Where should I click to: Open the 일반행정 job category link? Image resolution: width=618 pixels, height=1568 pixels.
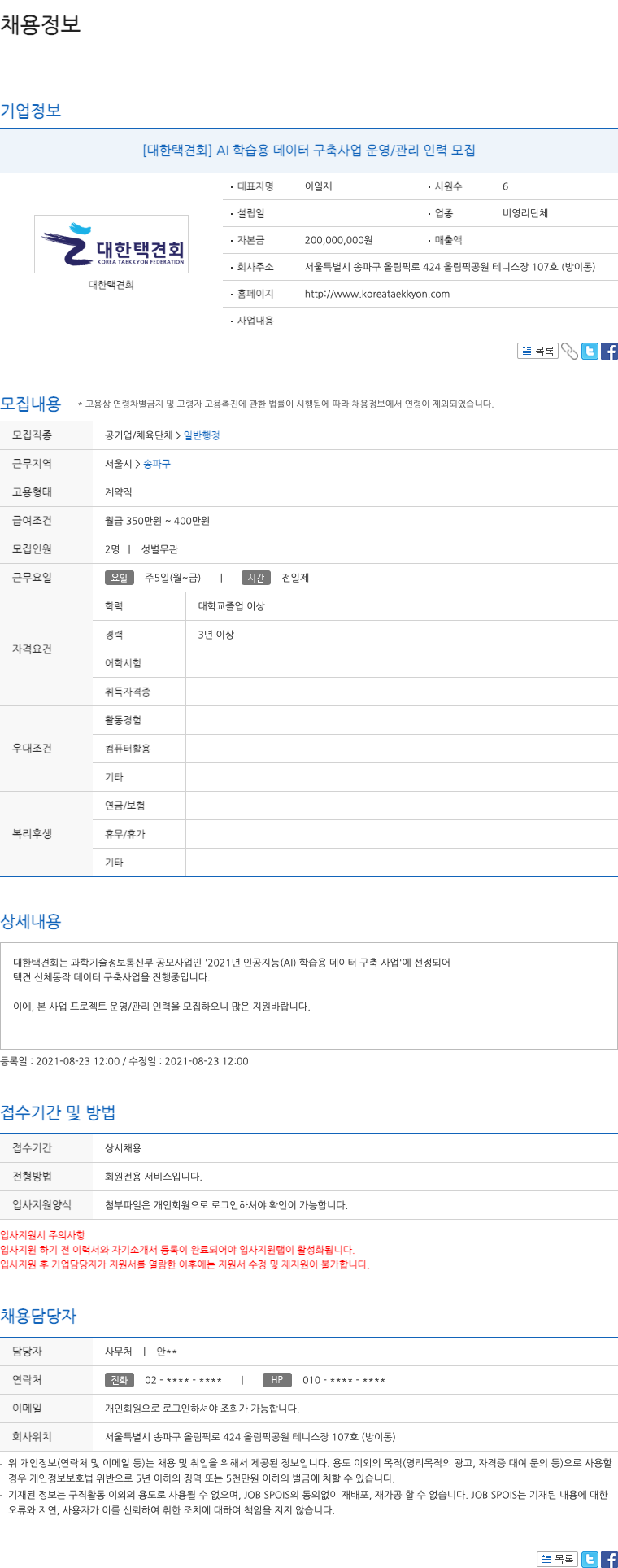pyautogui.click(x=202, y=435)
